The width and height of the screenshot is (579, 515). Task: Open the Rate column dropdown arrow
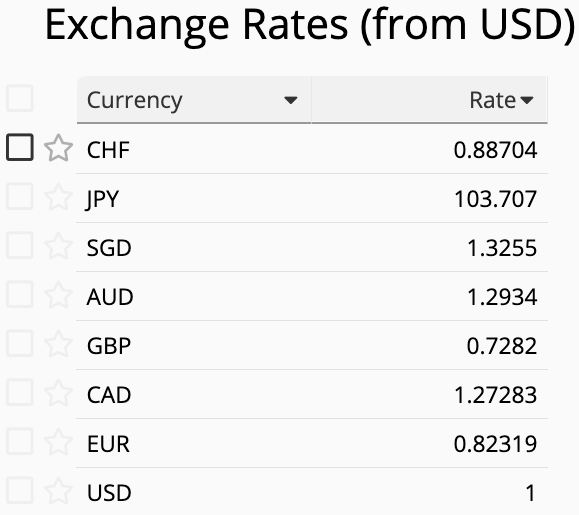(527, 100)
